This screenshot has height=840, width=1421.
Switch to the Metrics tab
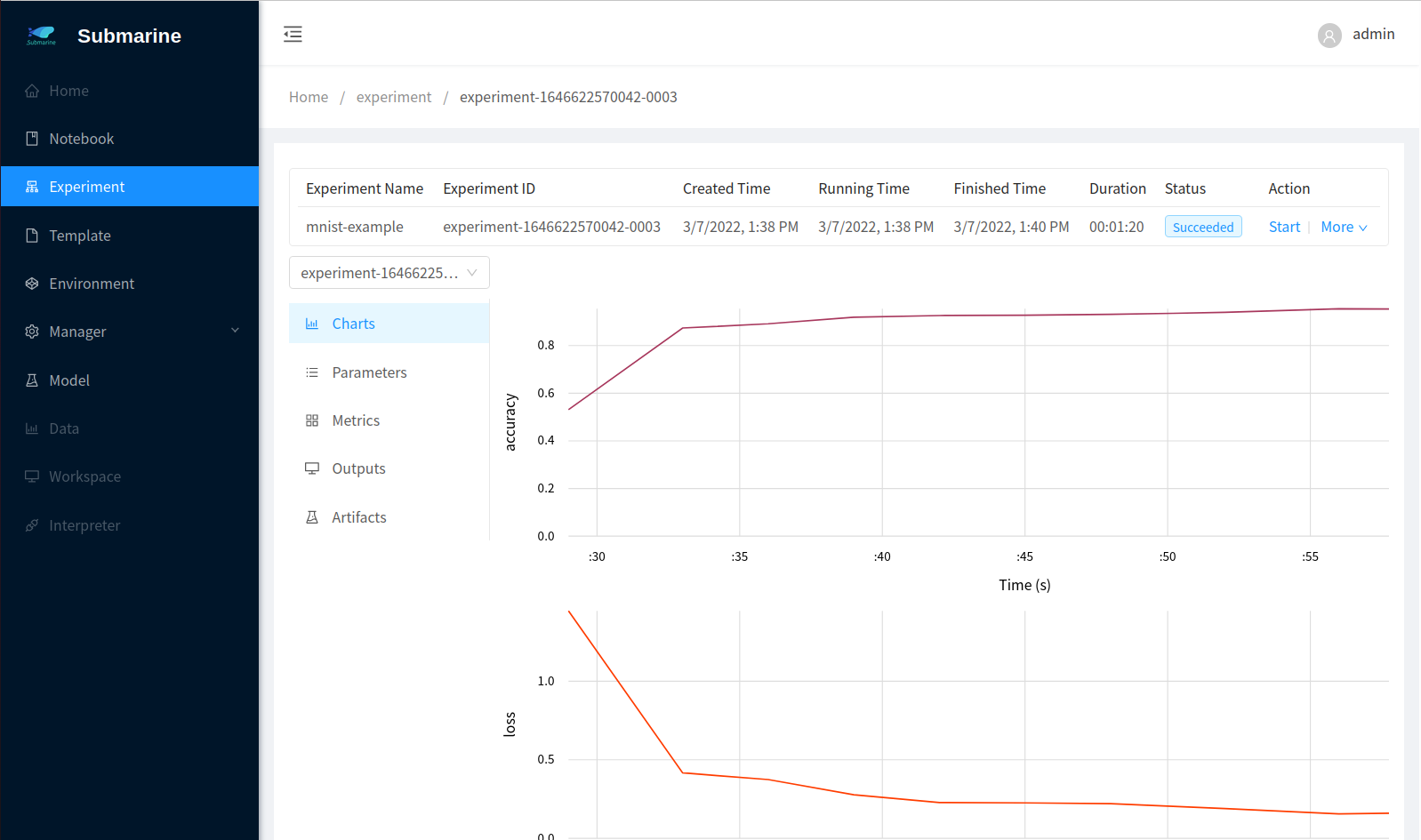tap(356, 420)
